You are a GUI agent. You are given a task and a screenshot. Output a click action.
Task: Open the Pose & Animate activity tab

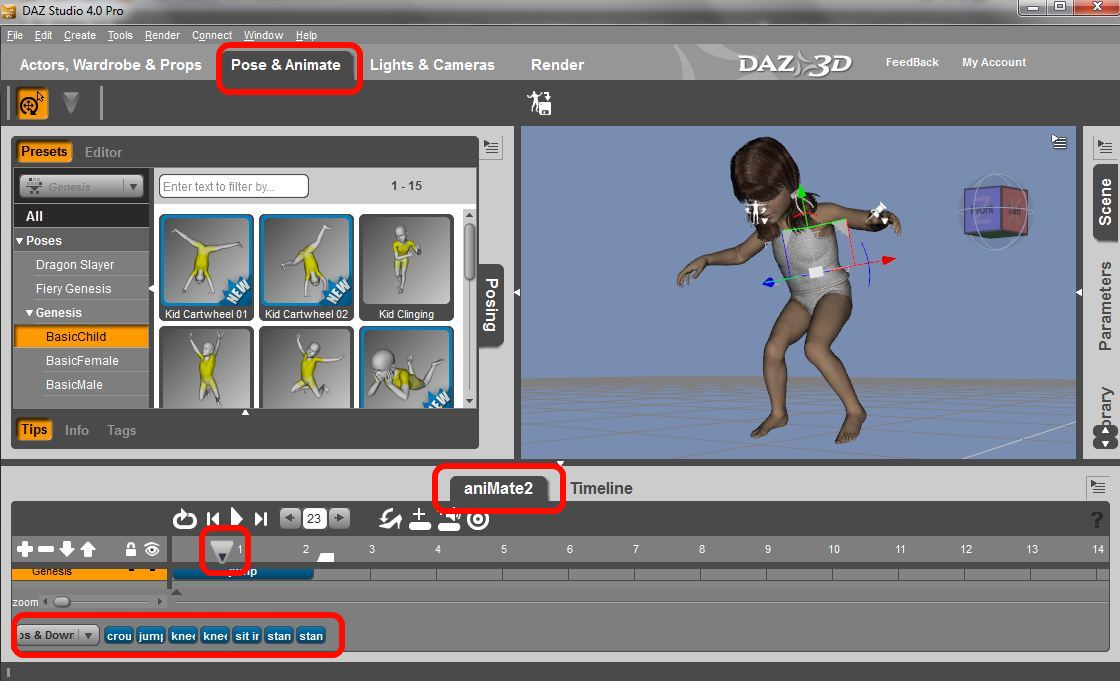click(x=286, y=64)
